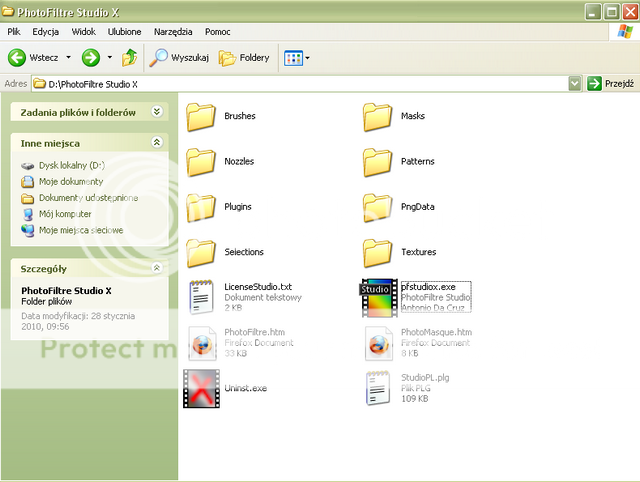Select the PhotoMasque.htm file icon
This screenshot has height=482, width=640.
coord(379,343)
